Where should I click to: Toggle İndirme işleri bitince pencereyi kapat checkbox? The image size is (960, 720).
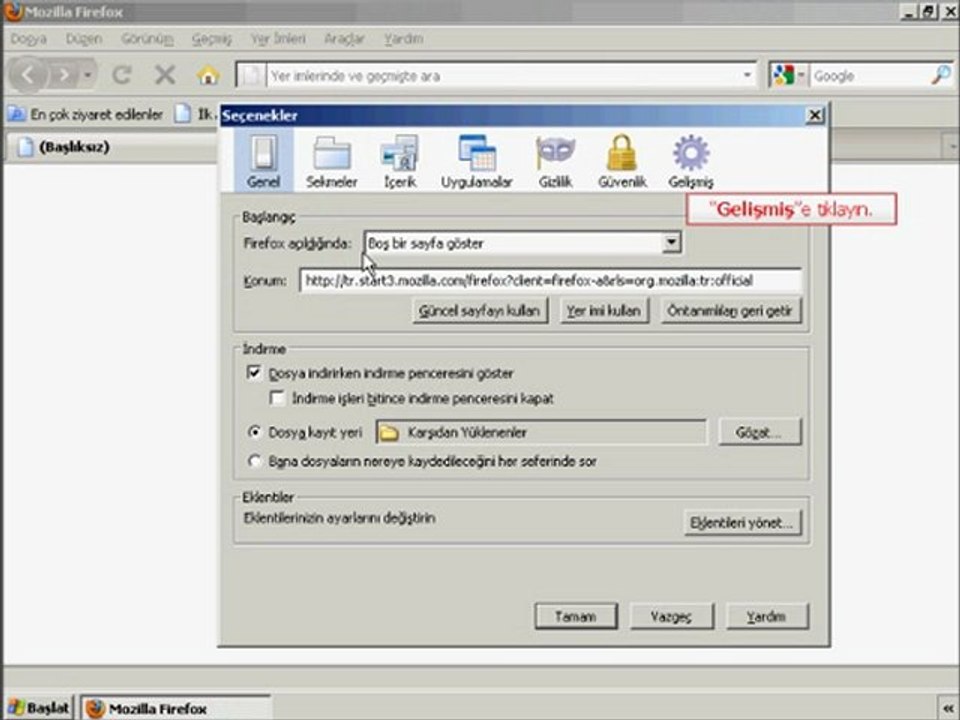(x=277, y=399)
